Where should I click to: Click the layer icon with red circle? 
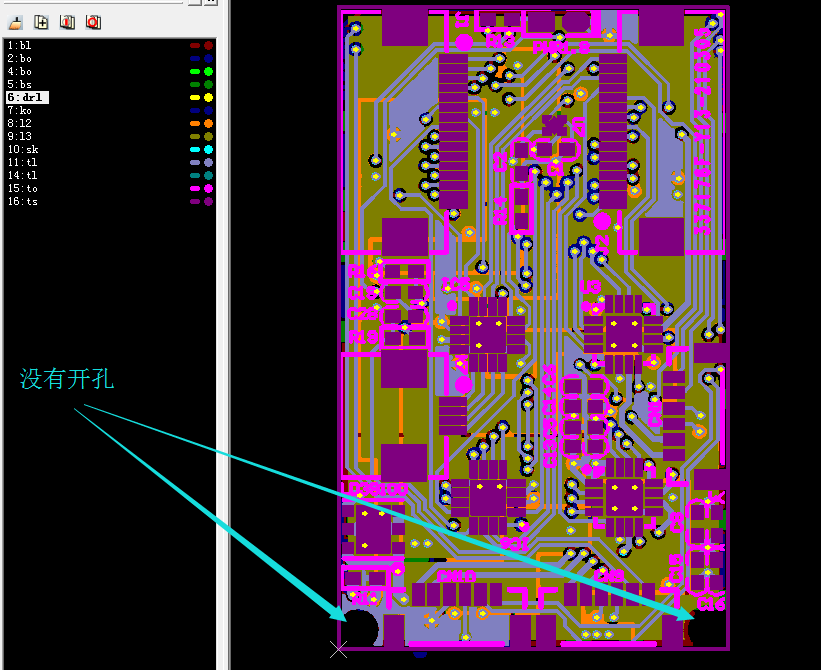(93, 21)
